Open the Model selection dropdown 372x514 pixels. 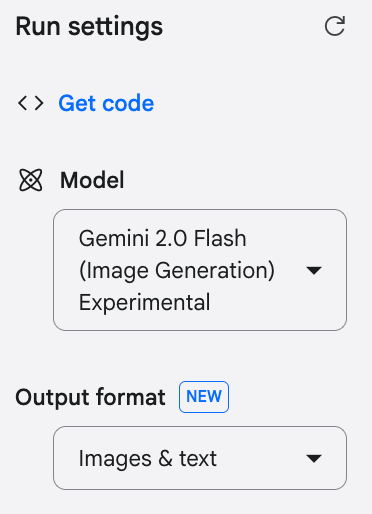point(200,270)
